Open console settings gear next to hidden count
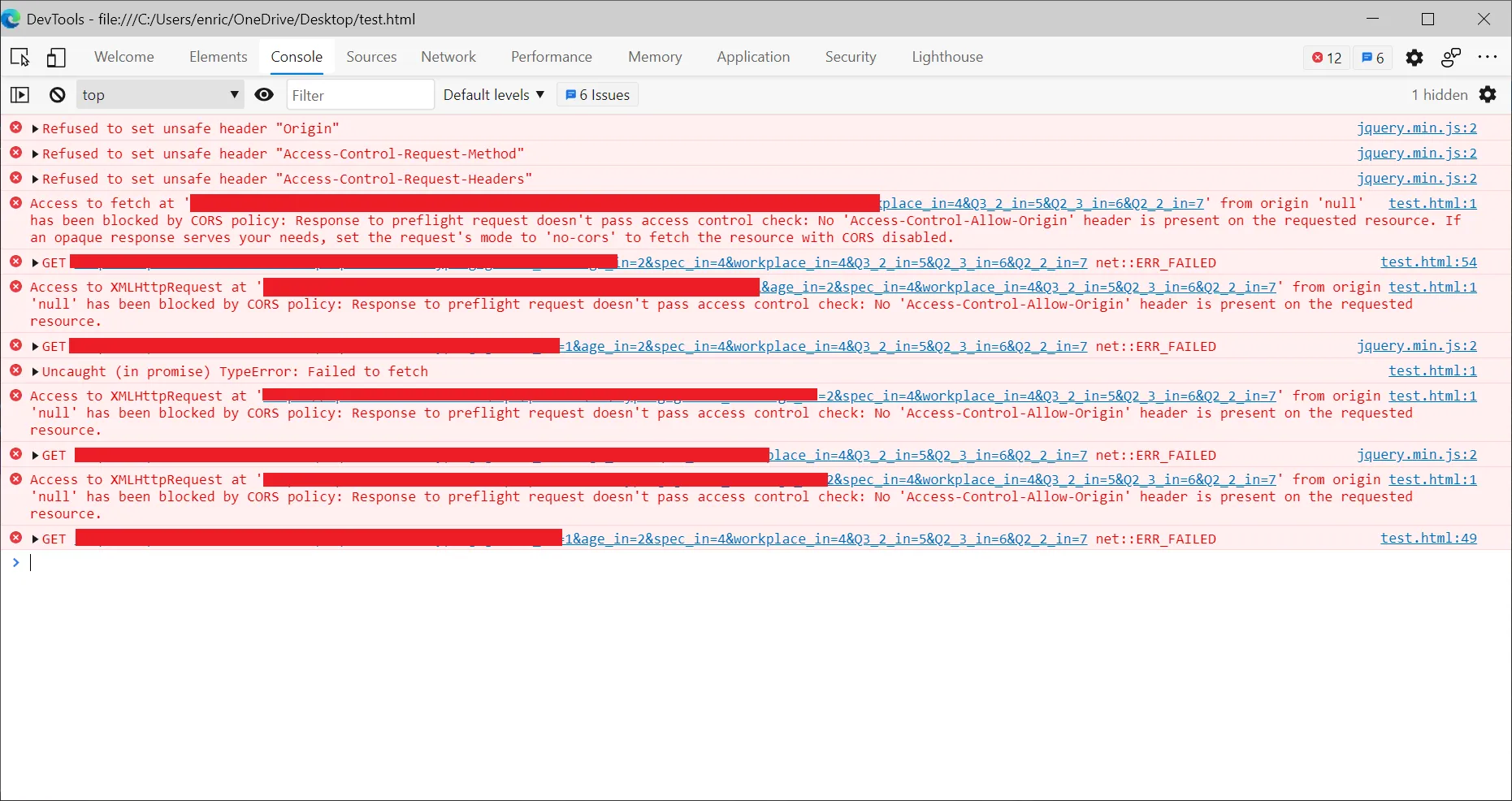Screen dimensions: 1512x801 tap(1488, 95)
